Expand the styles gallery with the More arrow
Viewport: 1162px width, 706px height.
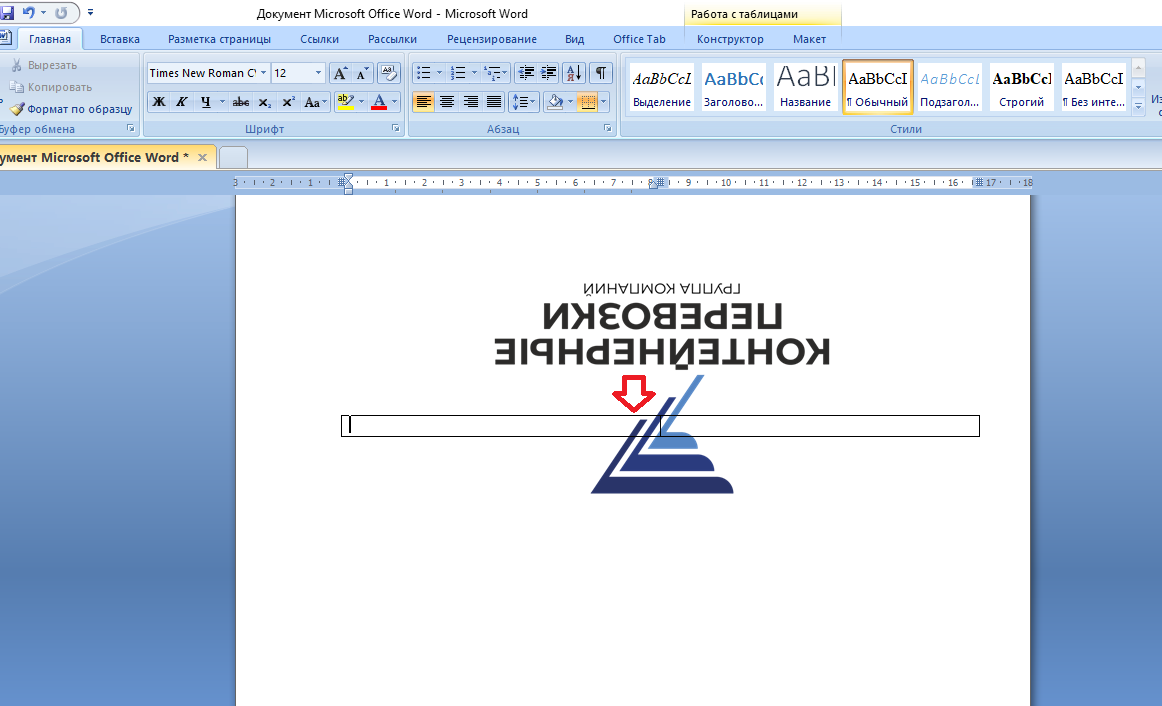pos(1139,106)
